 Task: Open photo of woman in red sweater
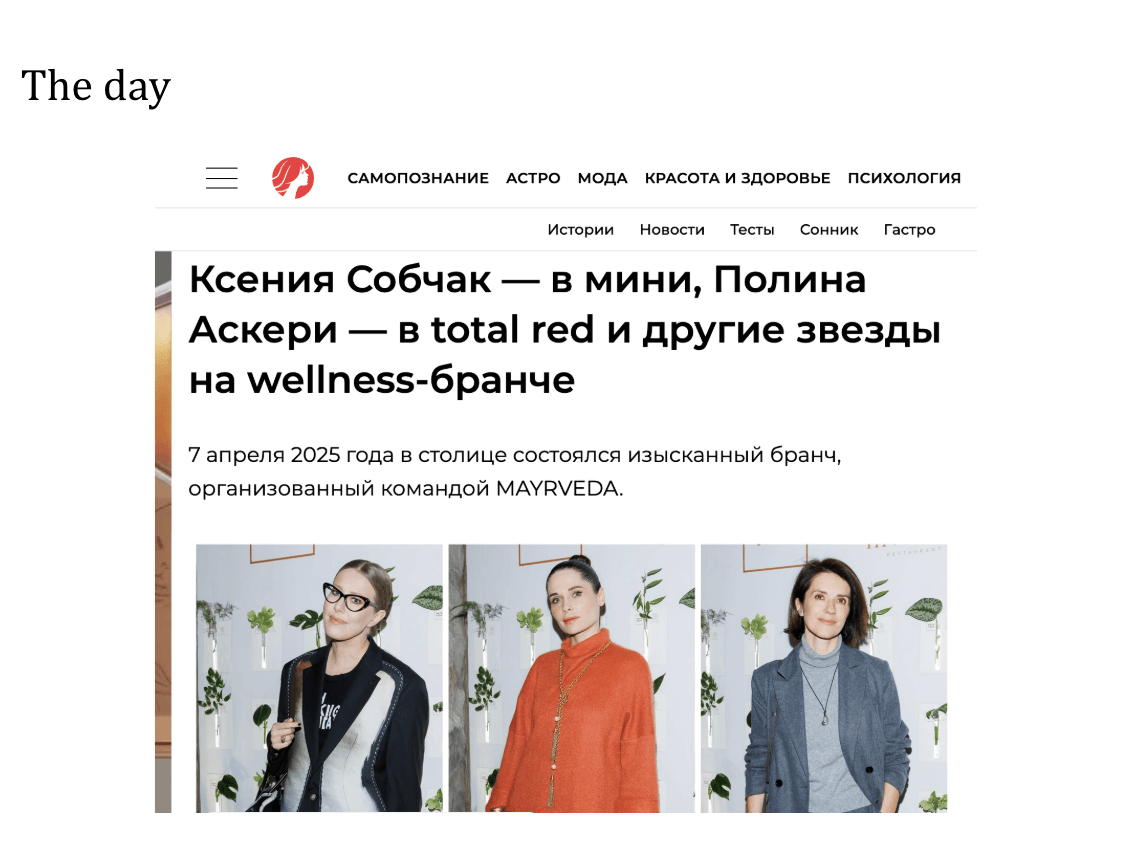(x=571, y=678)
